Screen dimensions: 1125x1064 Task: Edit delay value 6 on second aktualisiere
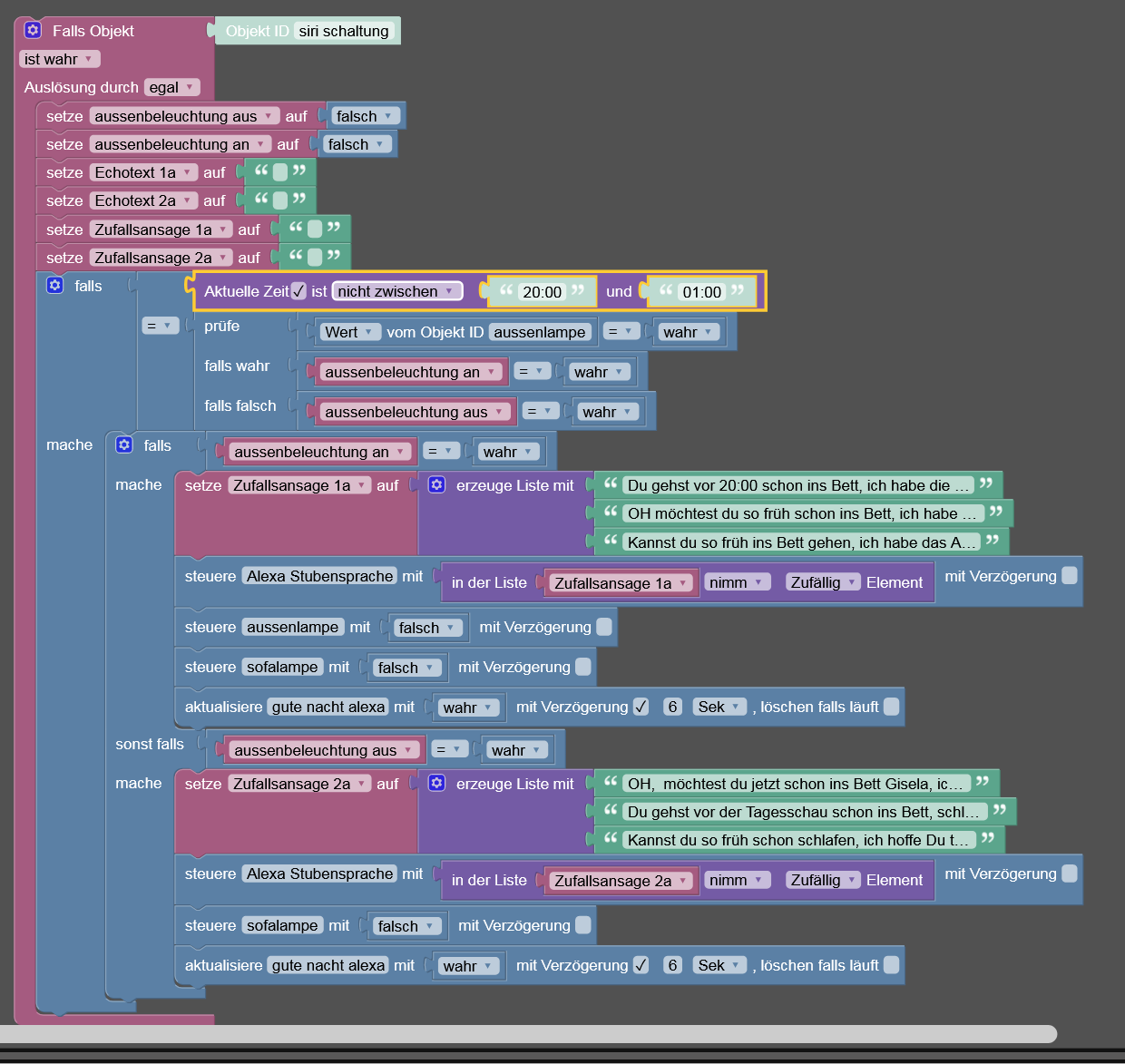click(672, 965)
